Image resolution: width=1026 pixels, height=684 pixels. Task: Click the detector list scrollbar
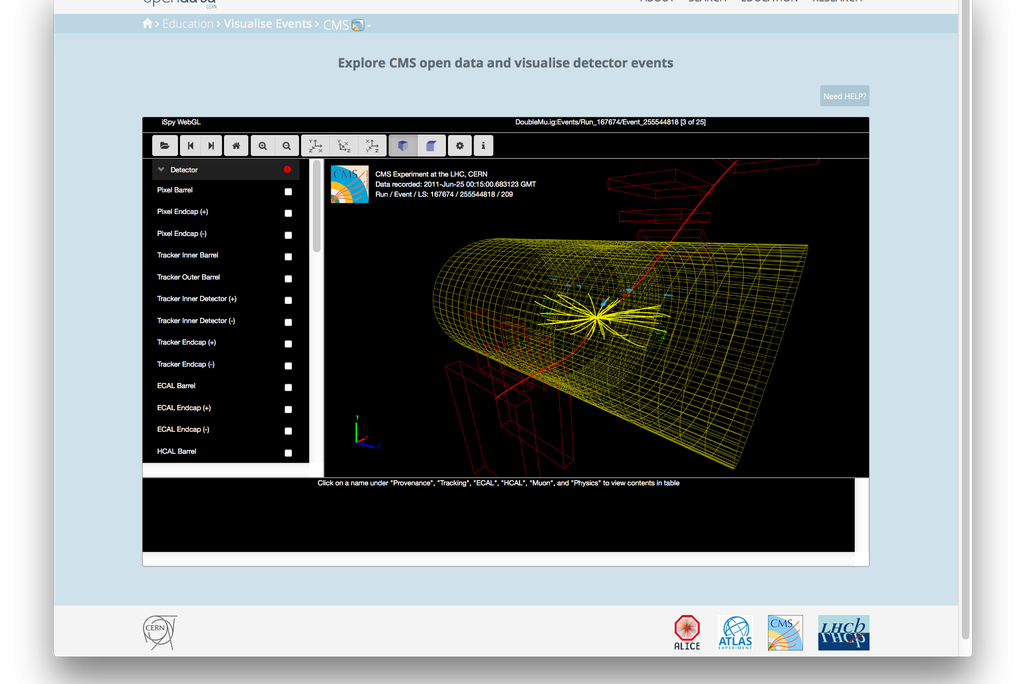[x=317, y=206]
